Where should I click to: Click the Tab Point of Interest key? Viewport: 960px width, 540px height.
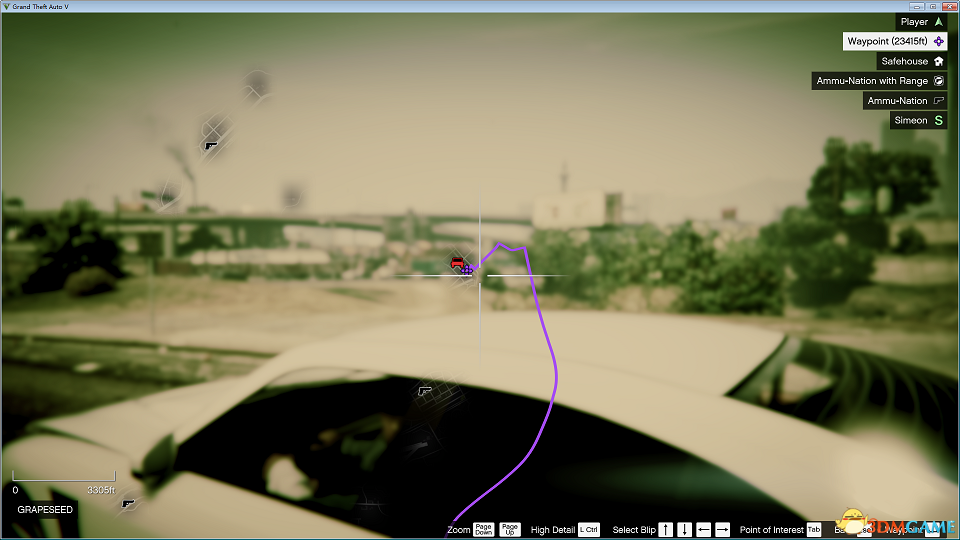(814, 530)
